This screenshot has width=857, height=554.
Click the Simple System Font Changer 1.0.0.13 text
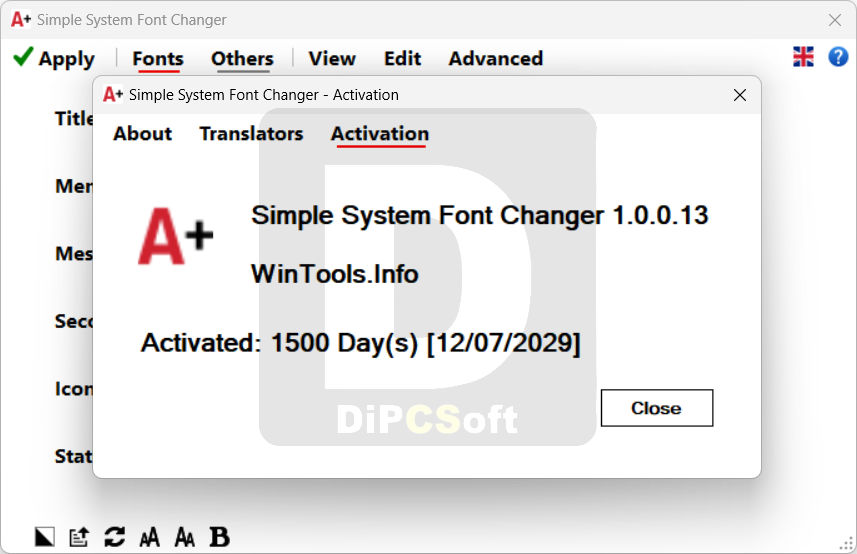tap(479, 215)
